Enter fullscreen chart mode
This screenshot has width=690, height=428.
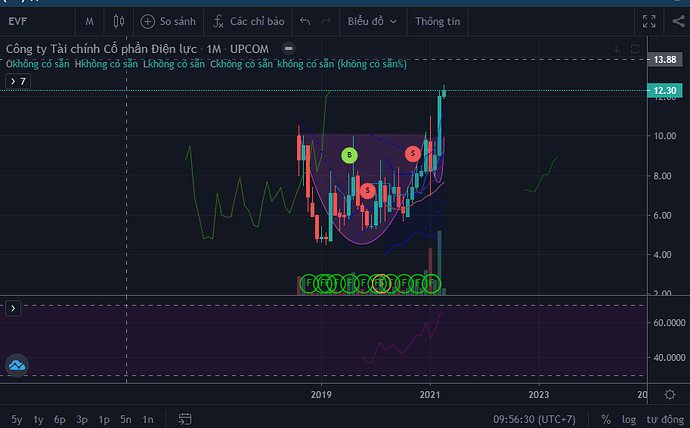coord(649,20)
